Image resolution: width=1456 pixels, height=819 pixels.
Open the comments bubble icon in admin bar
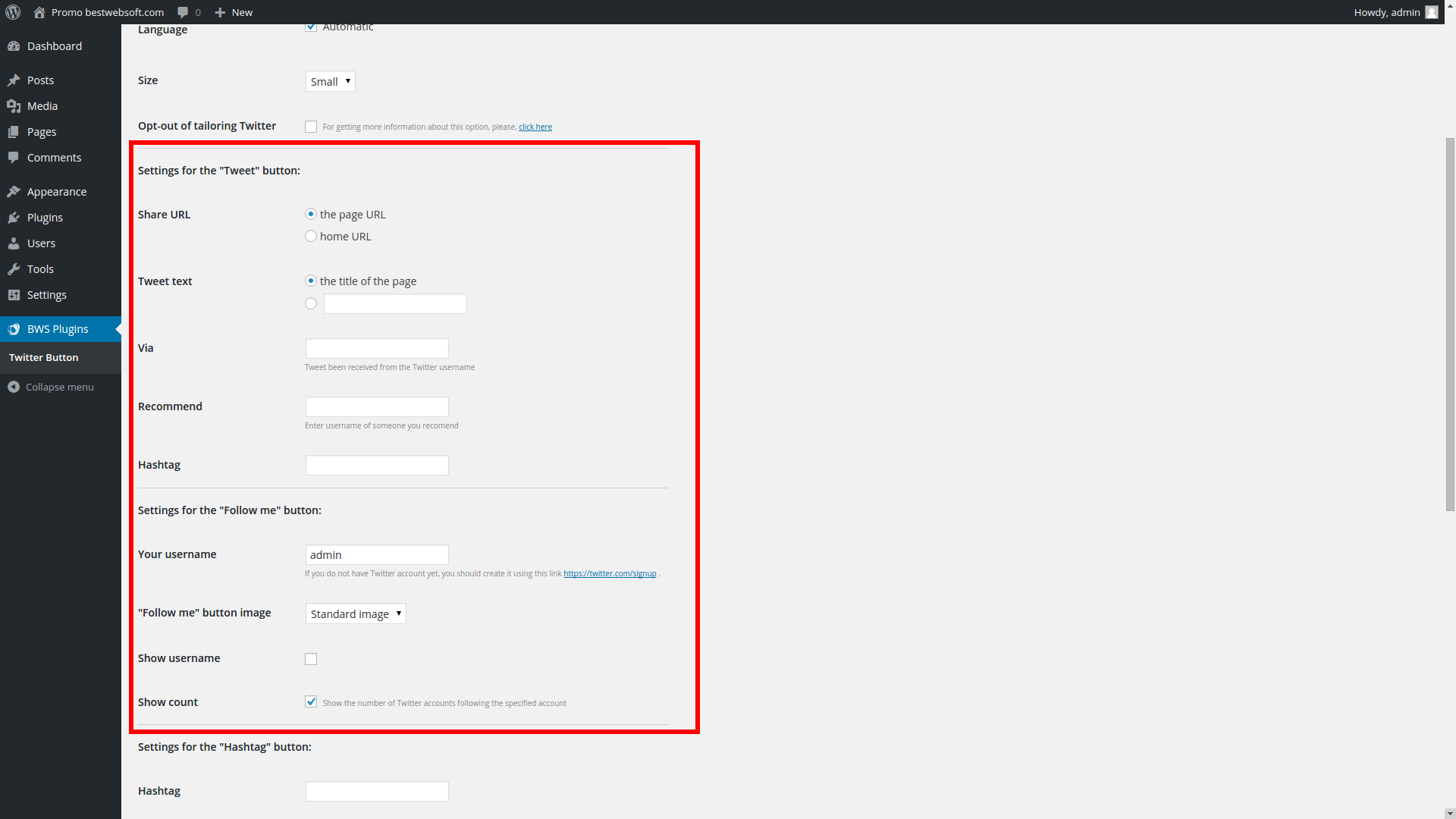183,12
